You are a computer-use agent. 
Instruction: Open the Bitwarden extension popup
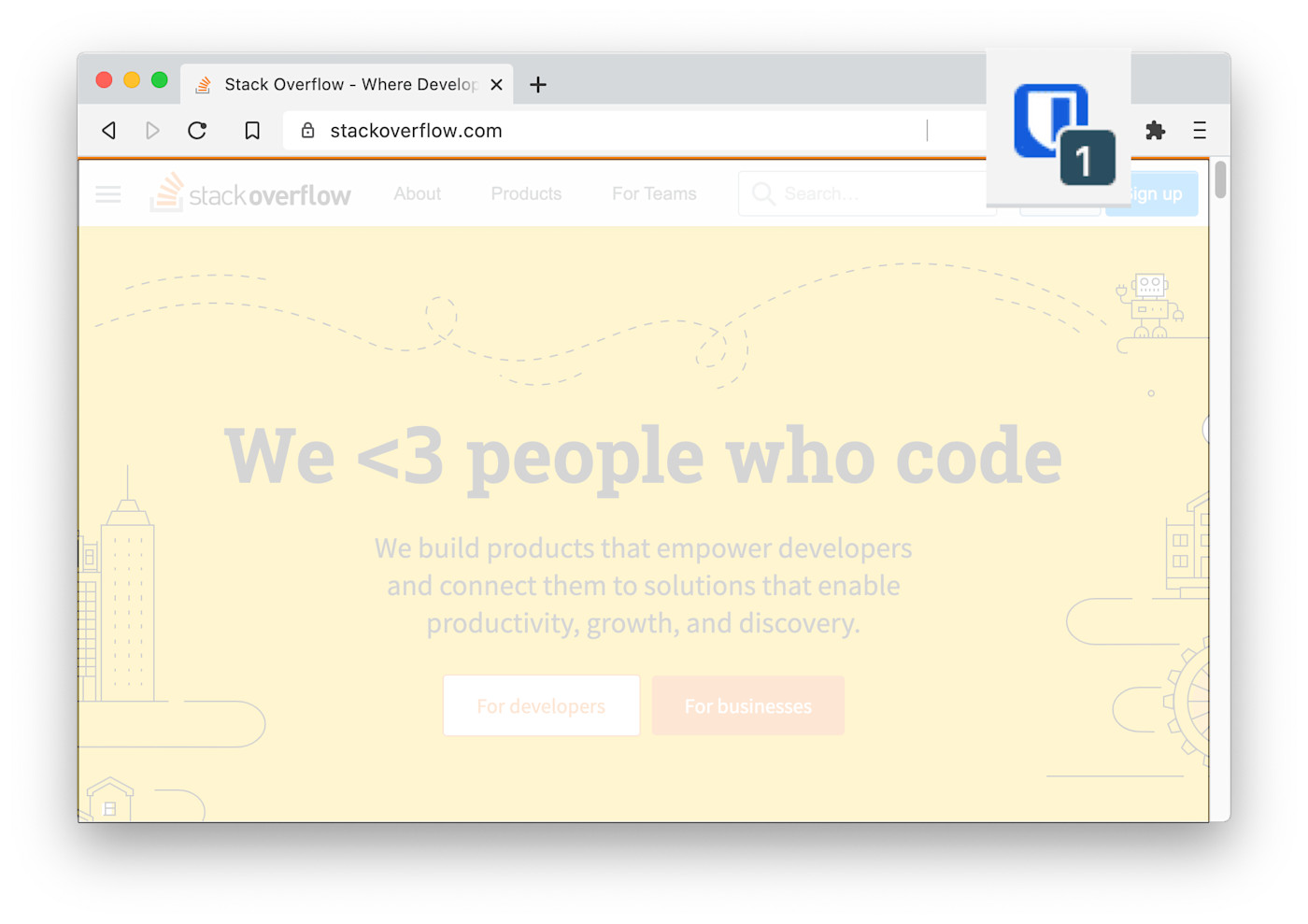click(1050, 120)
